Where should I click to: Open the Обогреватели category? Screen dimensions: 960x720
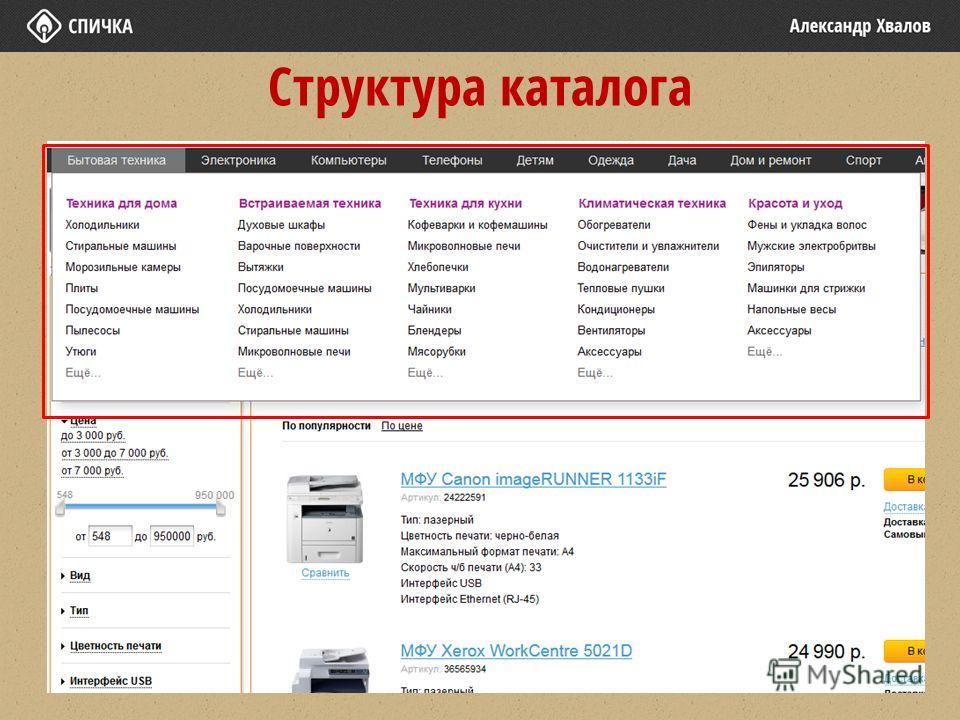(x=614, y=225)
